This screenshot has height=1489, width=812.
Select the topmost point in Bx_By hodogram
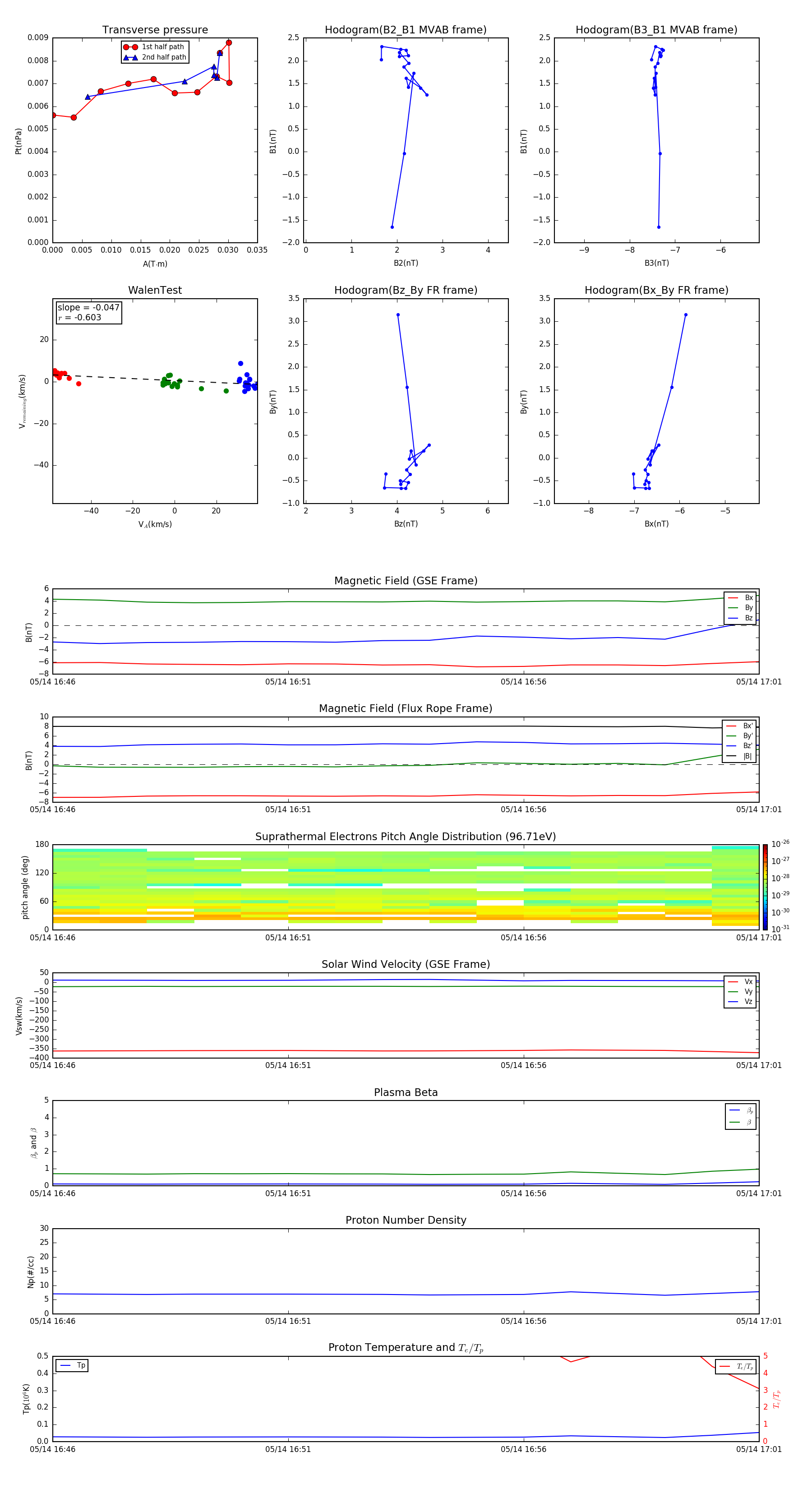[685, 315]
